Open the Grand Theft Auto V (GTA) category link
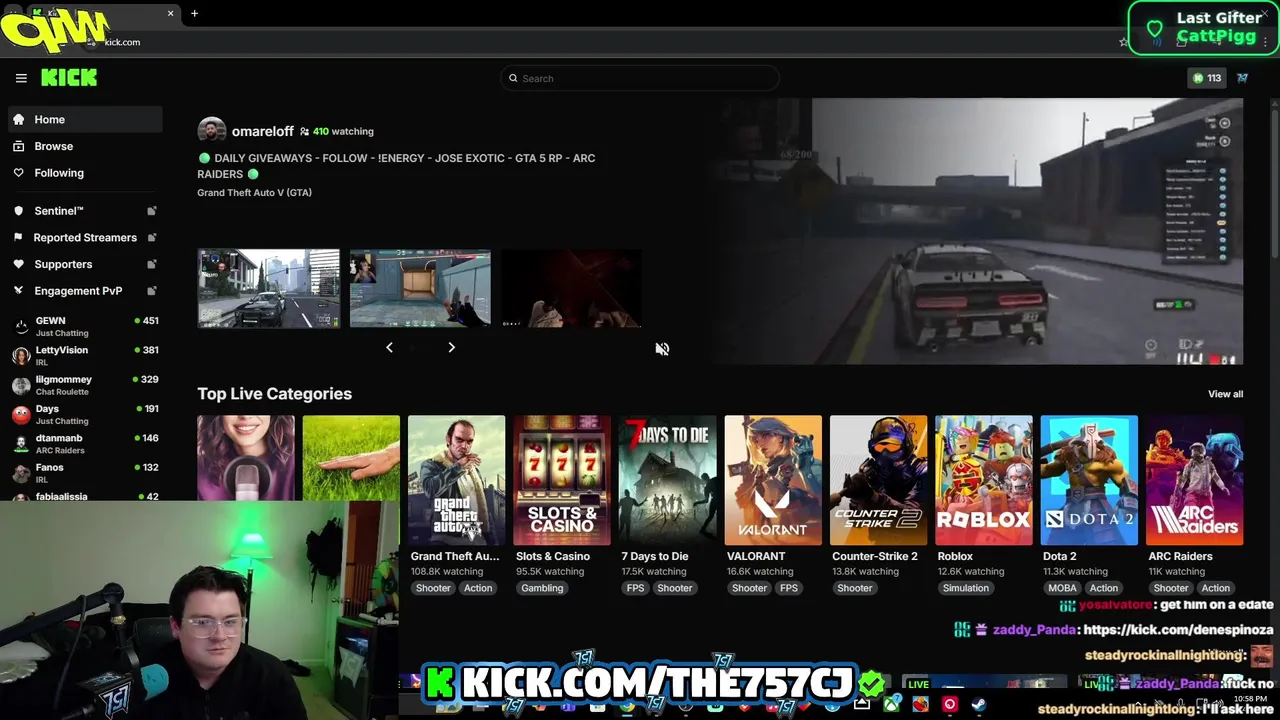The height and width of the screenshot is (720, 1280). click(254, 192)
